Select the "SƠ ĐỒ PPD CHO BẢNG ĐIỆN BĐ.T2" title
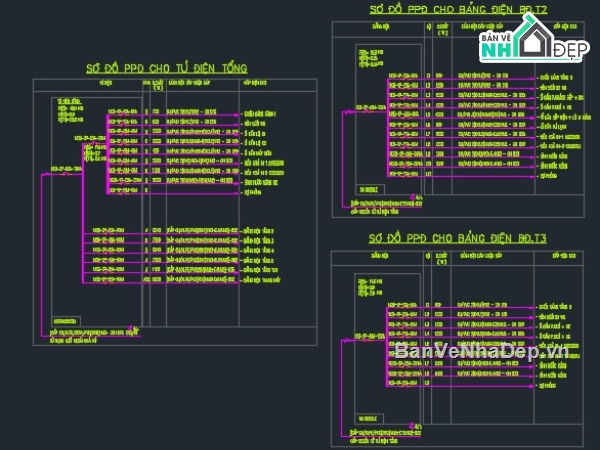600x450 pixels. coord(458,9)
